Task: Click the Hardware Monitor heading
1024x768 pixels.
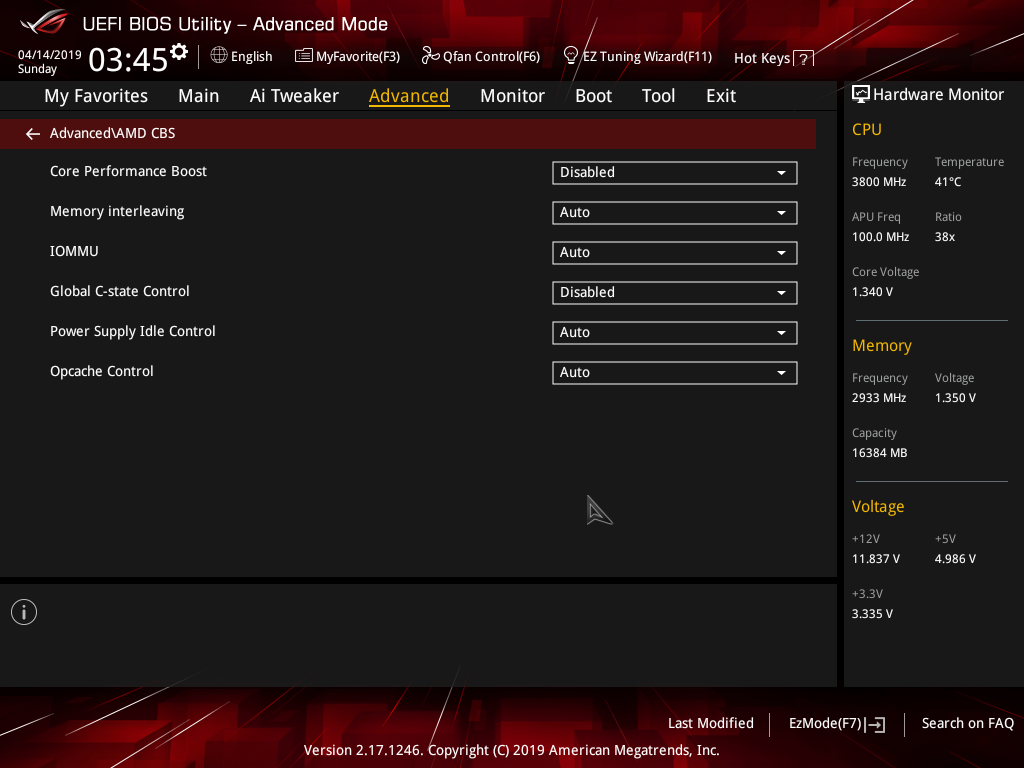Action: [938, 95]
